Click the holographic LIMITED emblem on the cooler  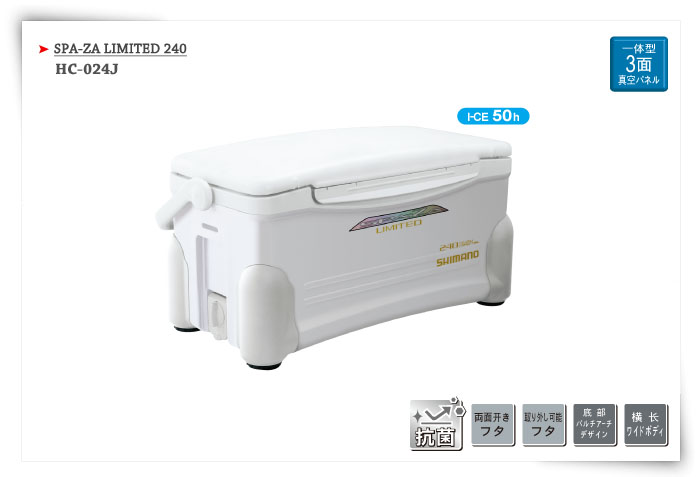(x=398, y=219)
